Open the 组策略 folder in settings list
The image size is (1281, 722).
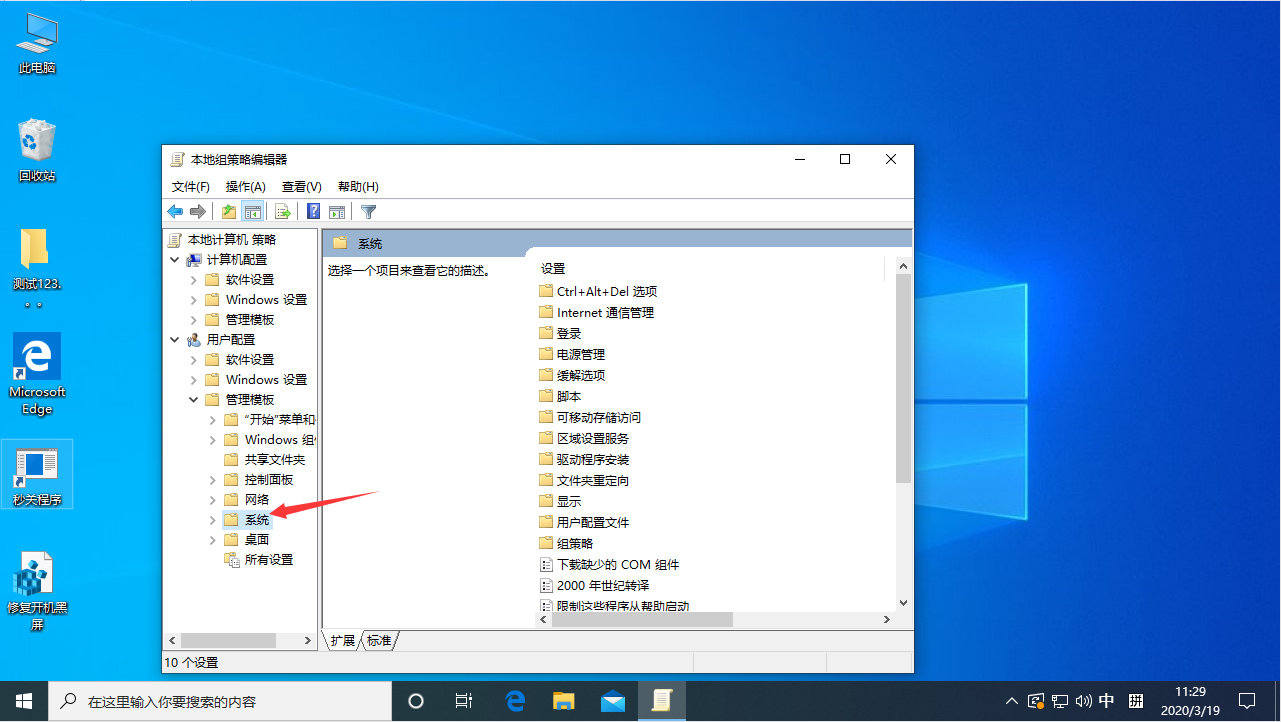coord(575,542)
